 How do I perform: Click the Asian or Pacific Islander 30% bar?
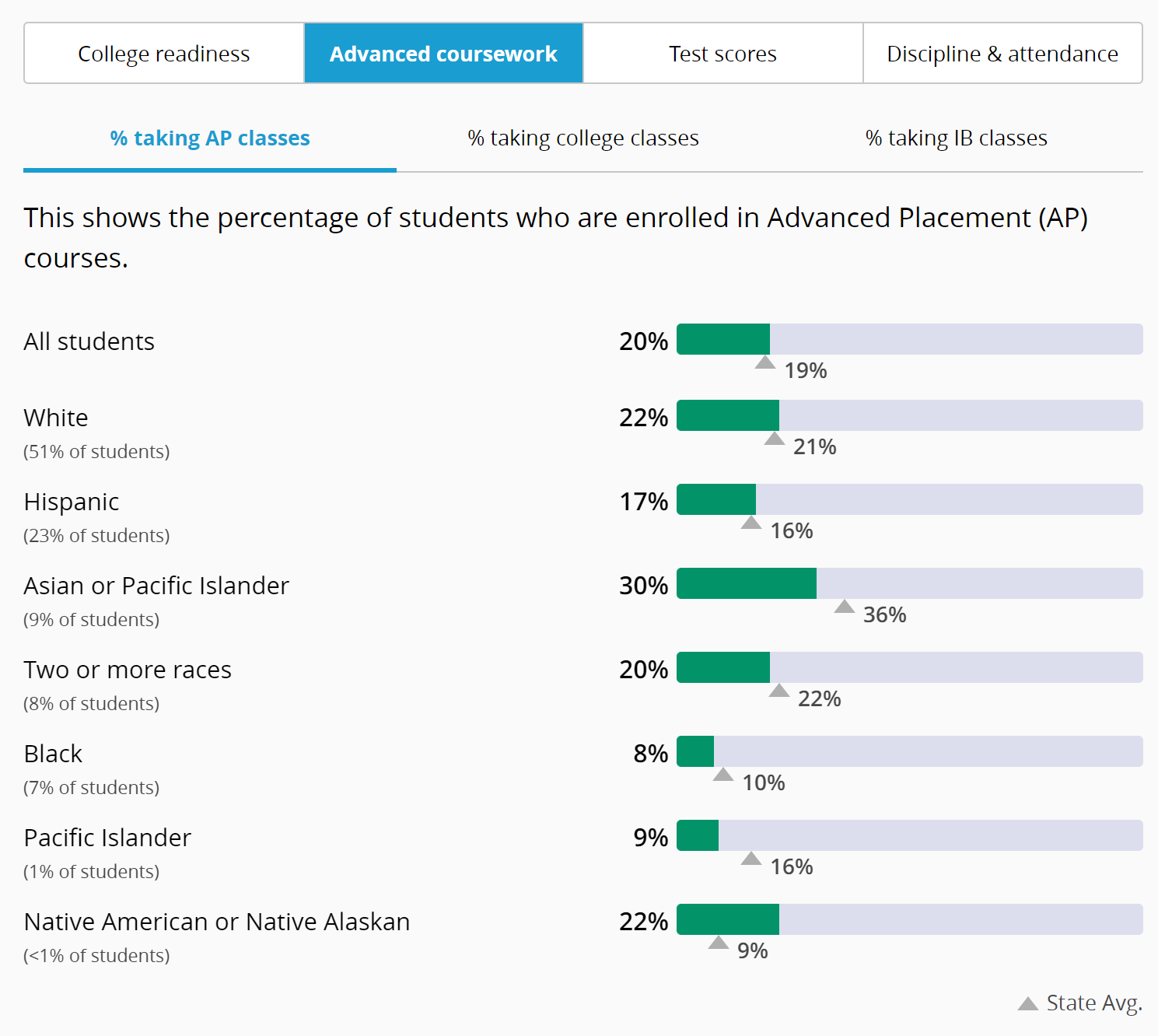coord(747,583)
